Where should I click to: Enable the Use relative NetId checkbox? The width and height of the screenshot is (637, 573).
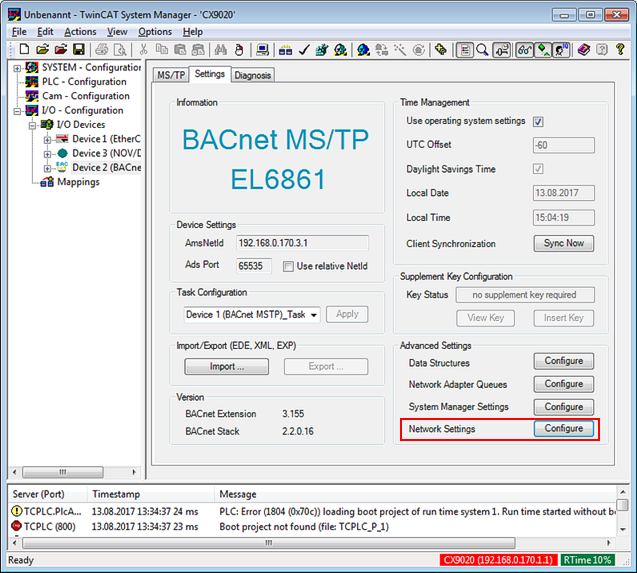pos(288,267)
